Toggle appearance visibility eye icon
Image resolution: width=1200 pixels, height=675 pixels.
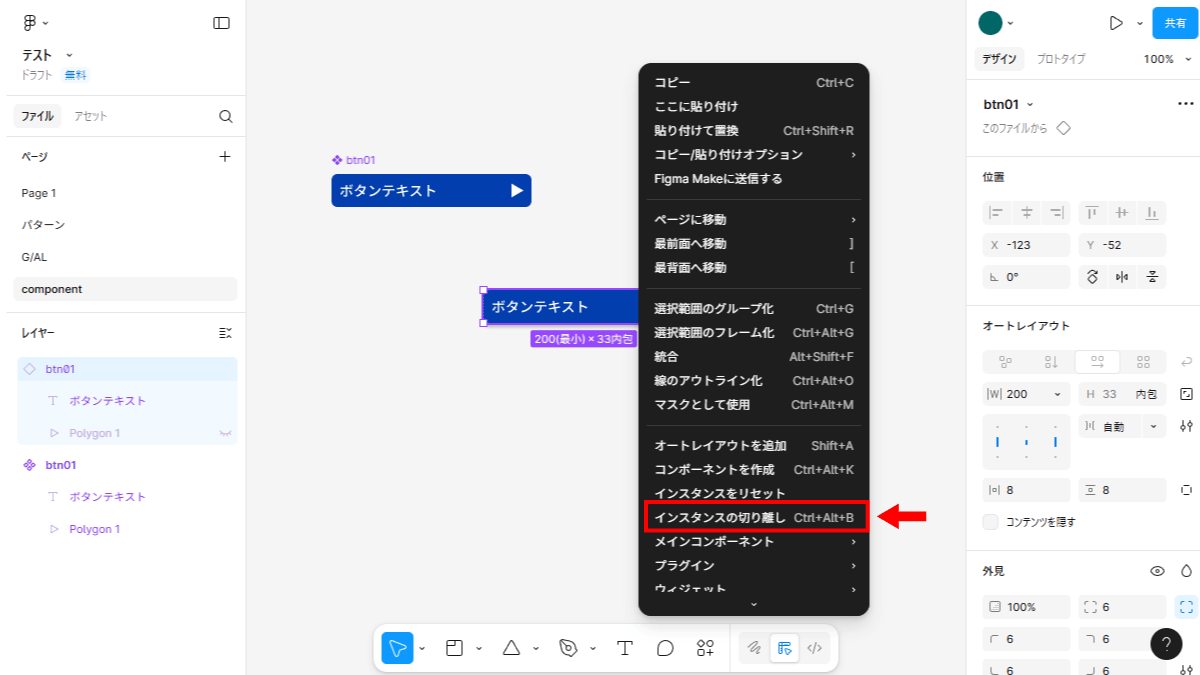(1157, 571)
